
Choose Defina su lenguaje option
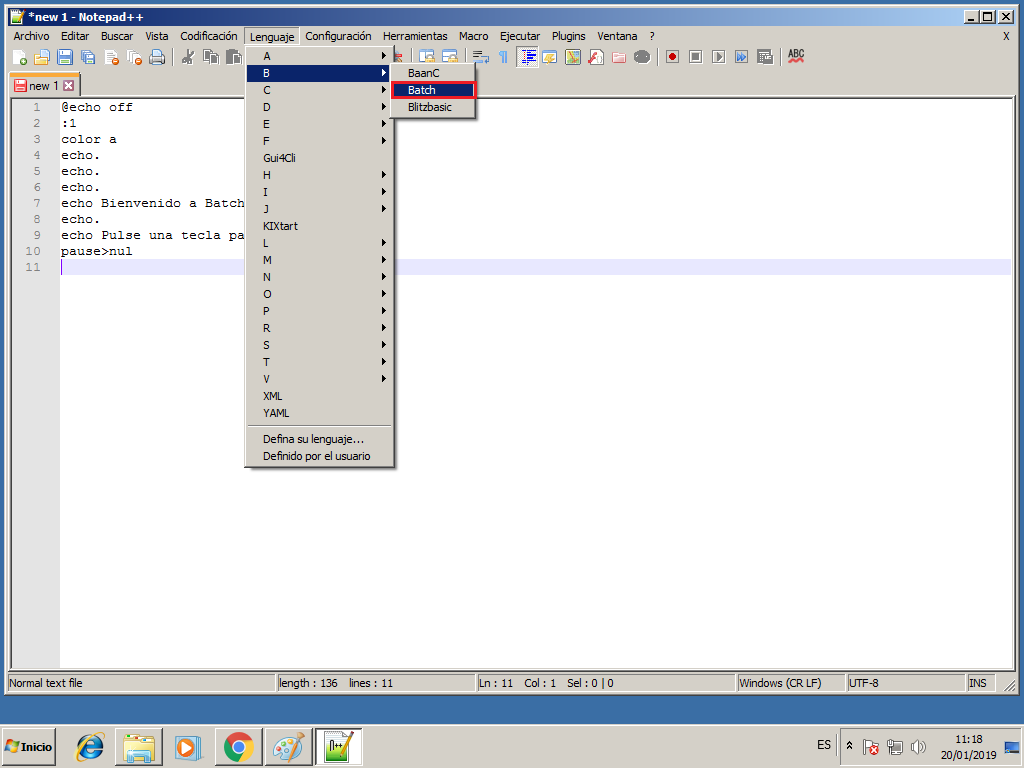coord(310,439)
